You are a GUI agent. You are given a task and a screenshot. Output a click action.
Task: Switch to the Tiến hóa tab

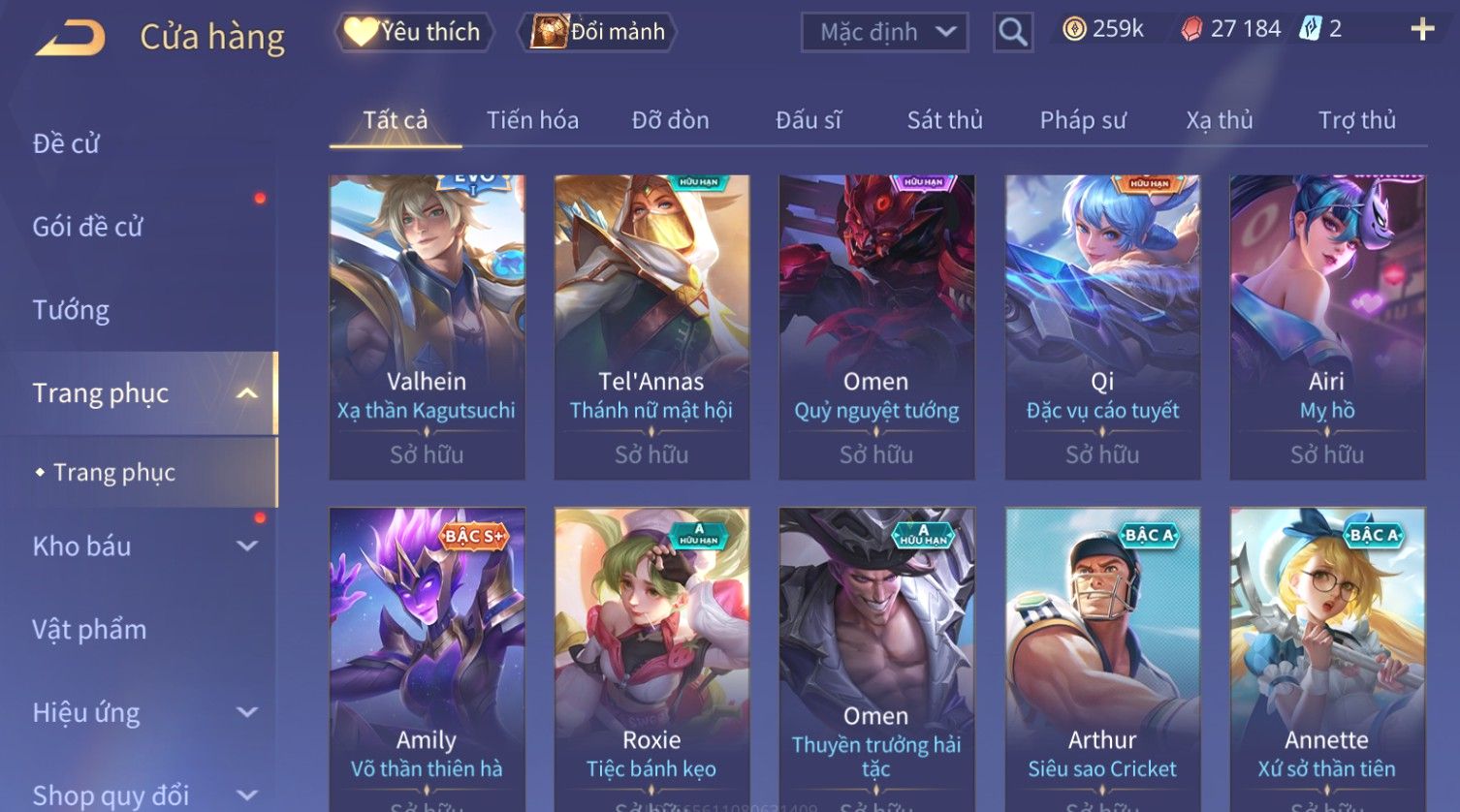(532, 120)
